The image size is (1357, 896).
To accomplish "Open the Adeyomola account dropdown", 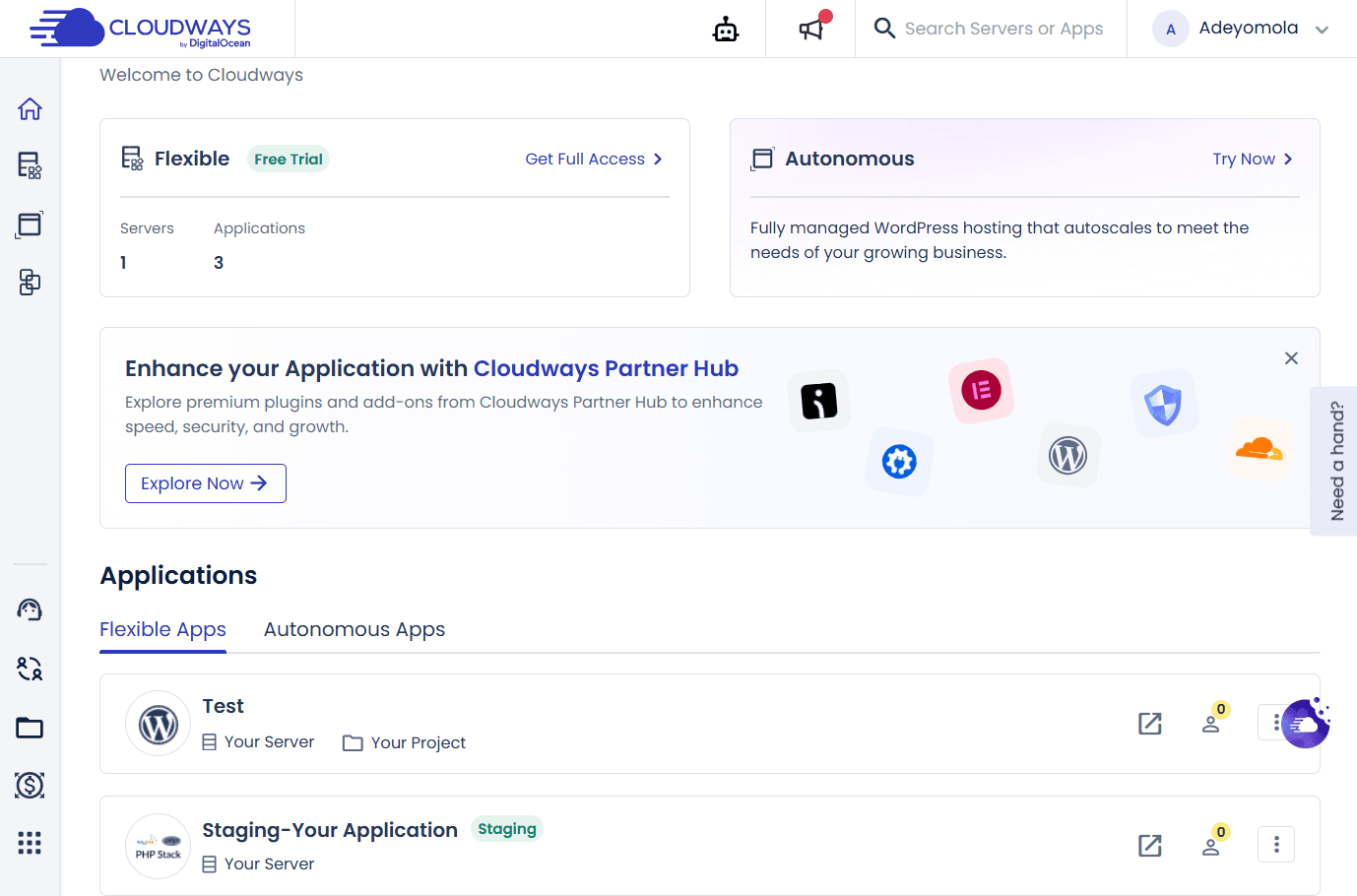I will pos(1241,29).
